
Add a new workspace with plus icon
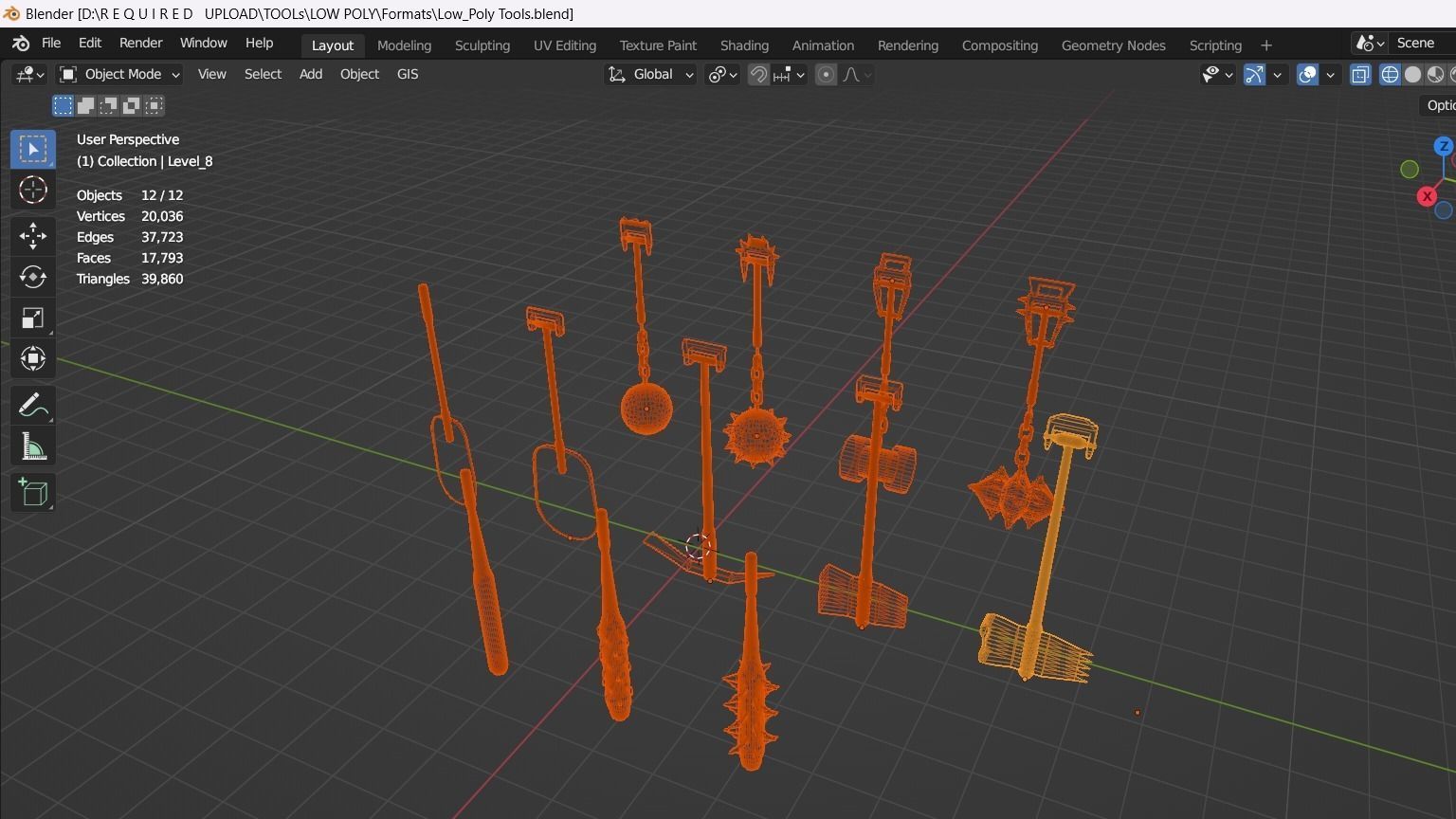(1266, 45)
